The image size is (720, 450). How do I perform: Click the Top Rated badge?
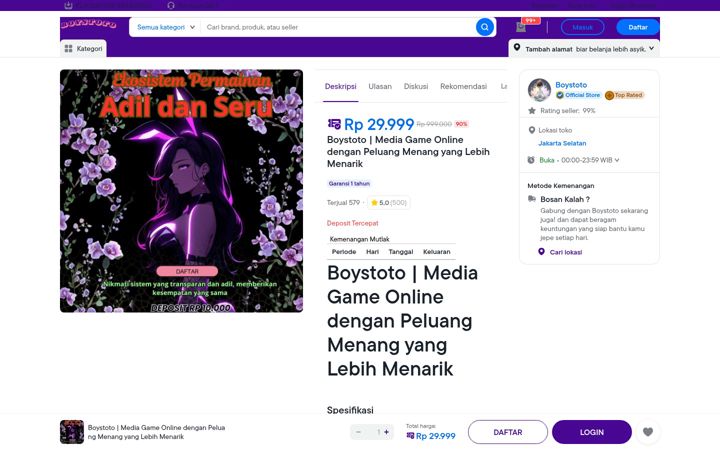[624, 95]
